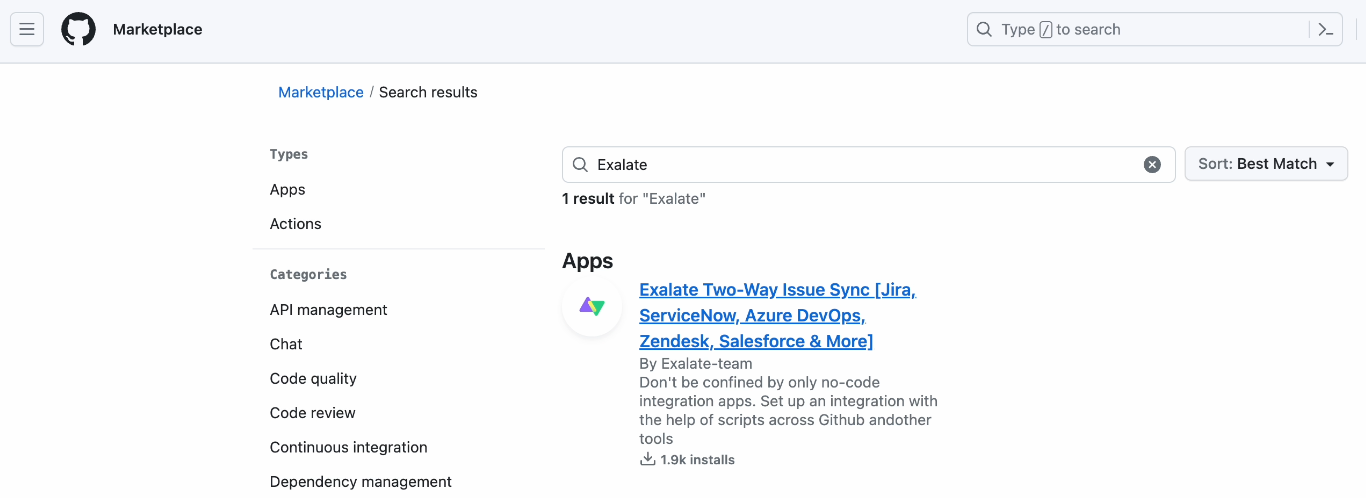1366x498 pixels.
Task: Go to Marketplace breadcrumb link
Action: coord(321,92)
